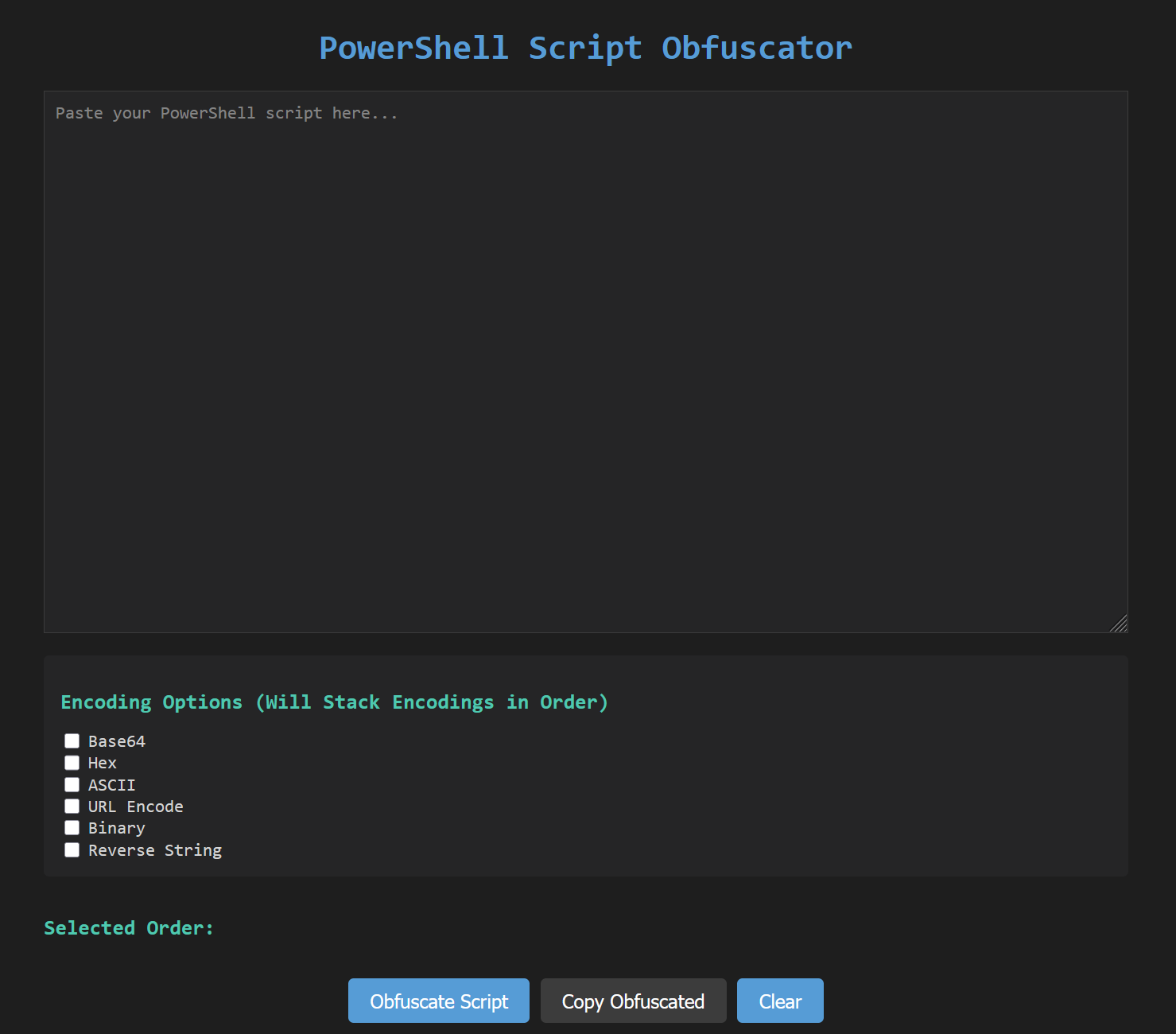Image resolution: width=1176 pixels, height=1034 pixels.
Task: Tick the ASCII encoding checkbox
Action: [72, 785]
